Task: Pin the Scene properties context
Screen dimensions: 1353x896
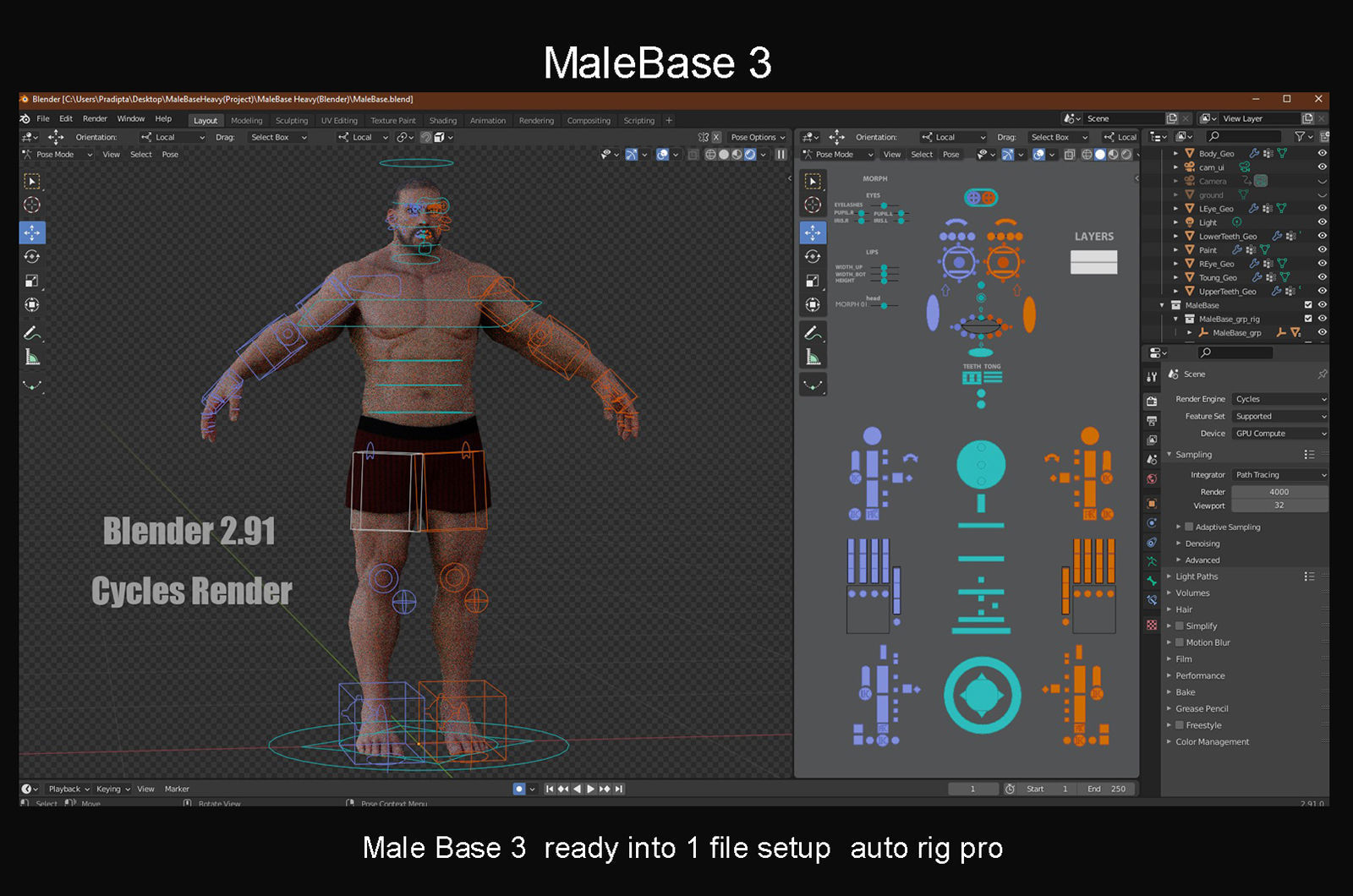Action: (x=1322, y=374)
